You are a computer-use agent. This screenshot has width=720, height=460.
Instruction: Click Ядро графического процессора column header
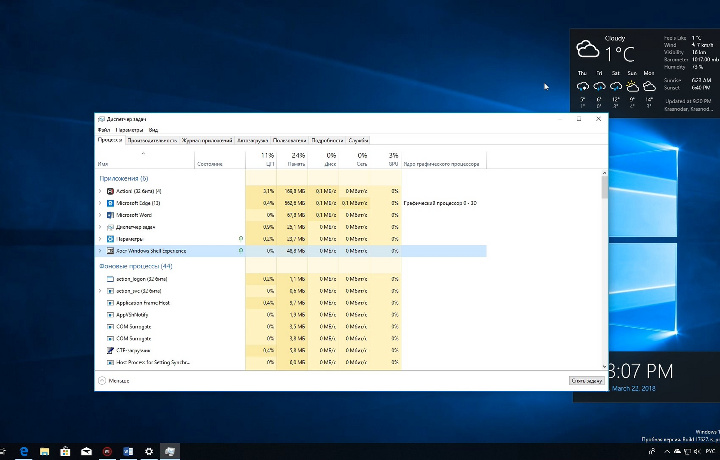tap(444, 159)
